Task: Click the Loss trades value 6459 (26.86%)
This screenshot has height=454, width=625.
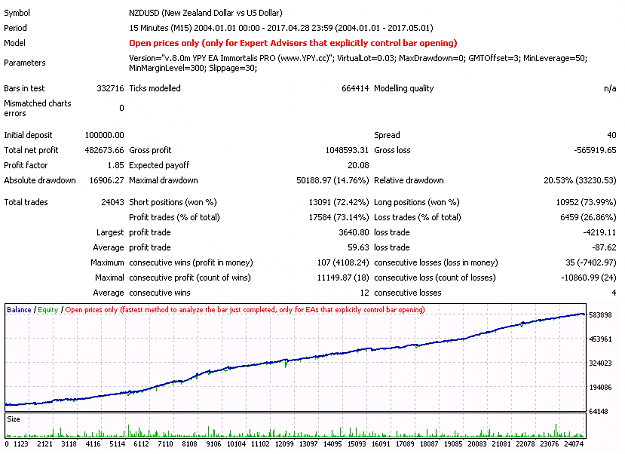Action: [x=588, y=217]
